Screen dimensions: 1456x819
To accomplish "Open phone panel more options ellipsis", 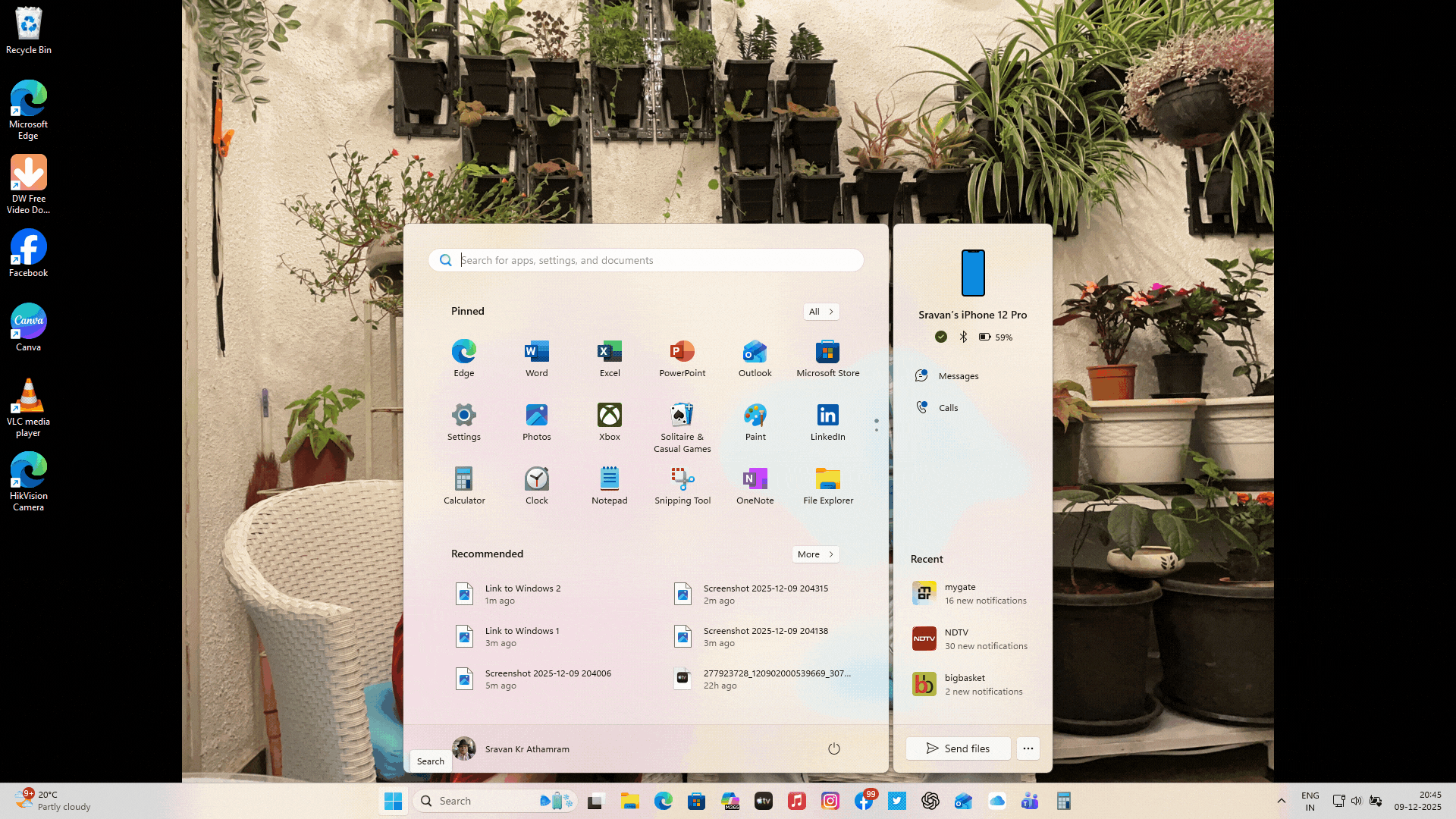I will click(x=1028, y=748).
